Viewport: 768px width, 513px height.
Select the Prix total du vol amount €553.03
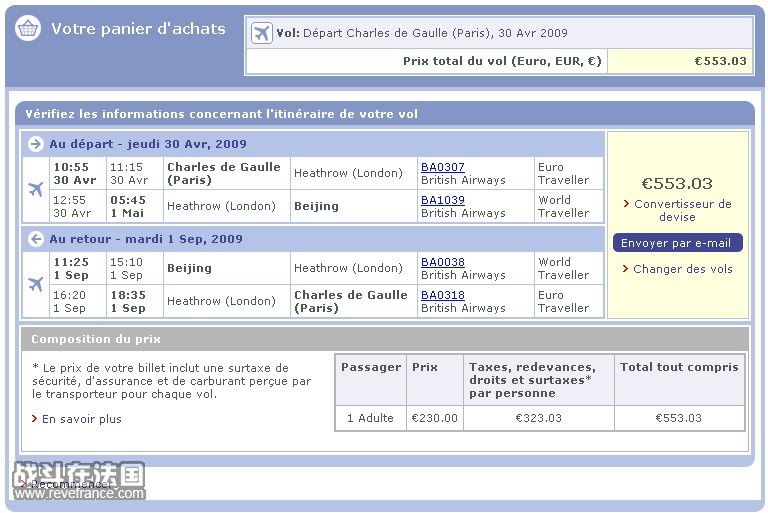720,61
